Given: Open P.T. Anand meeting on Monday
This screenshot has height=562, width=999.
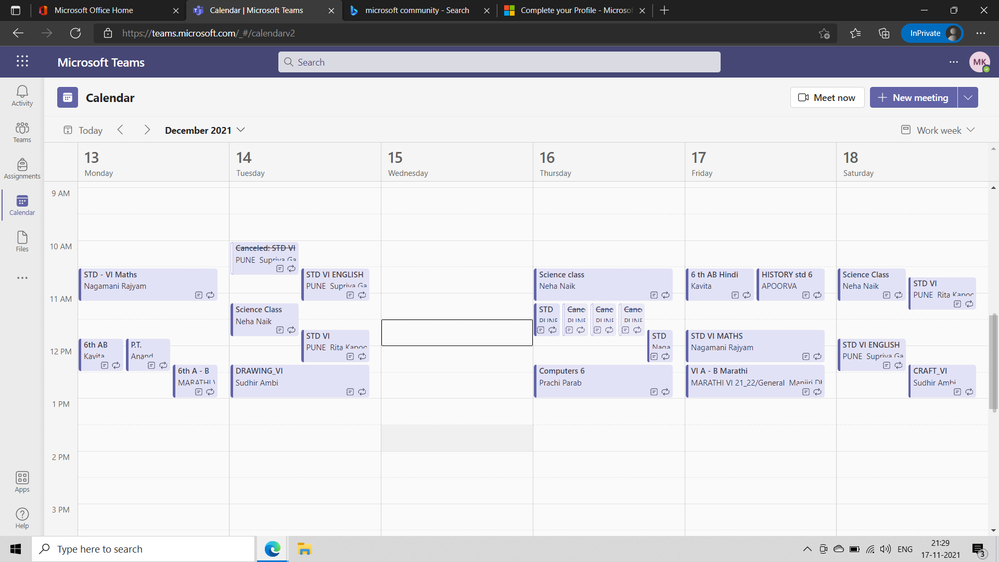Looking at the screenshot, I should coord(148,354).
